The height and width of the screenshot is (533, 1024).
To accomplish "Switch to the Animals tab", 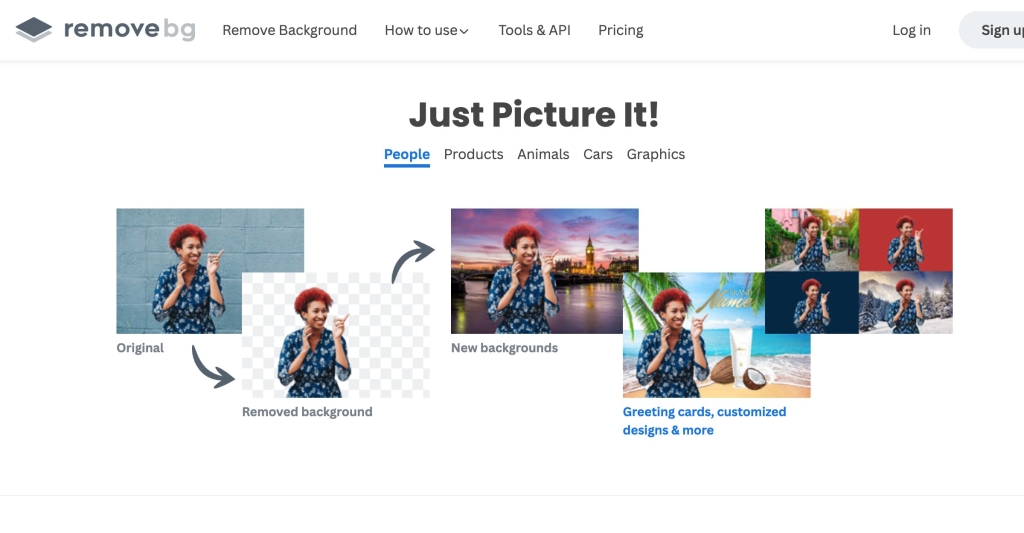I will click(x=543, y=154).
